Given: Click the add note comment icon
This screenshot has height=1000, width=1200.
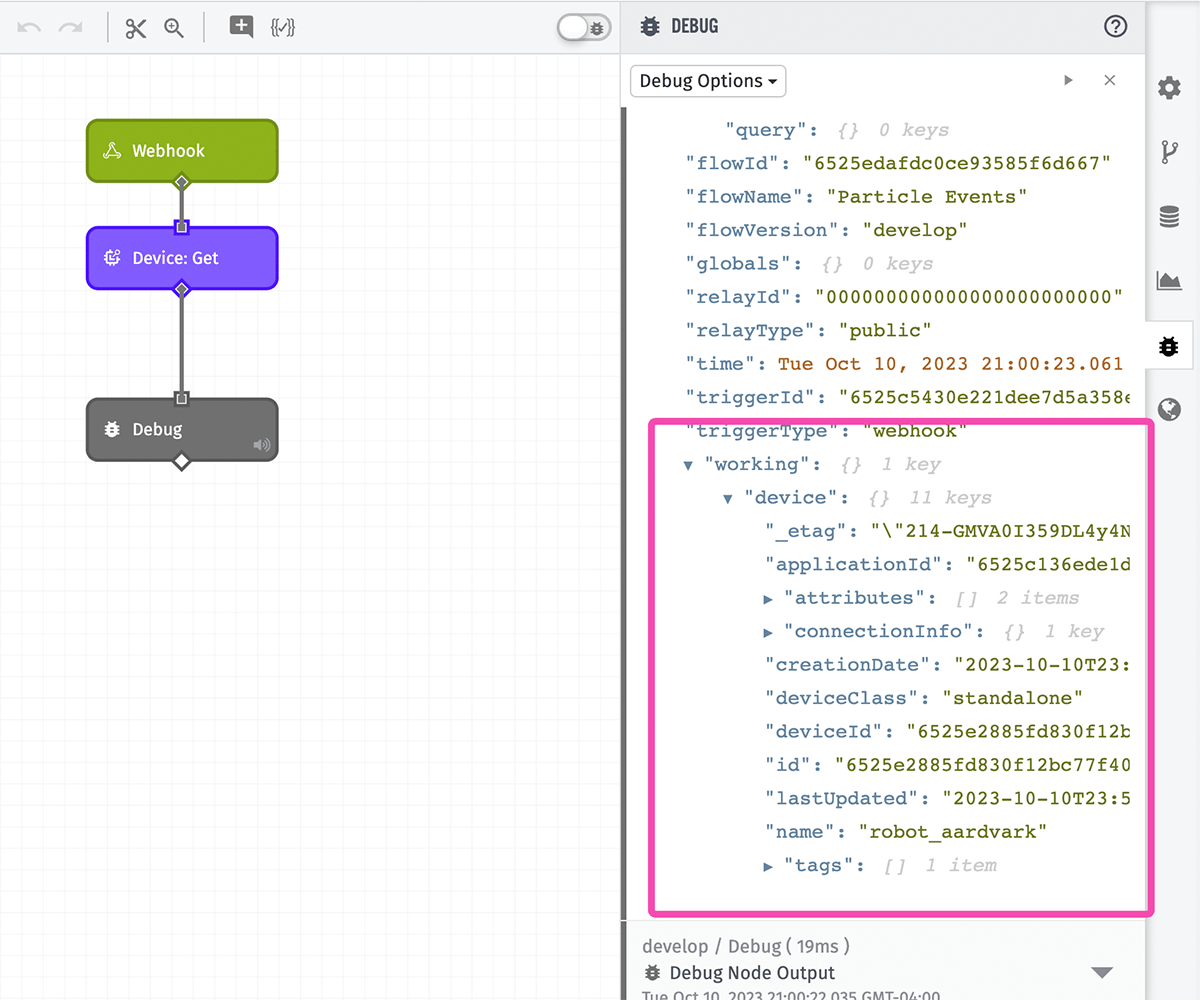Looking at the screenshot, I should coord(241,27).
